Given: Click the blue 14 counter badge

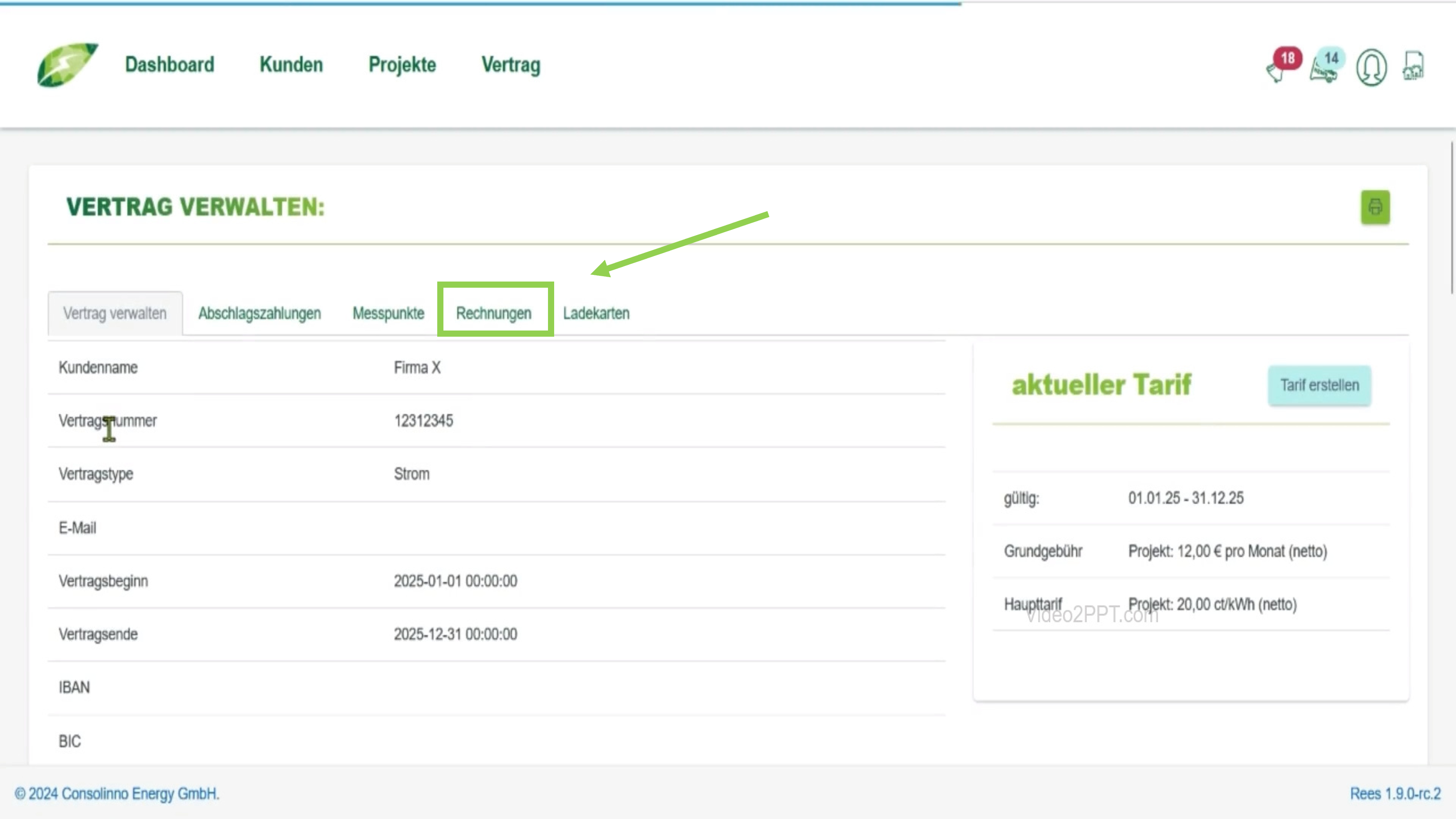Looking at the screenshot, I should [x=1331, y=58].
